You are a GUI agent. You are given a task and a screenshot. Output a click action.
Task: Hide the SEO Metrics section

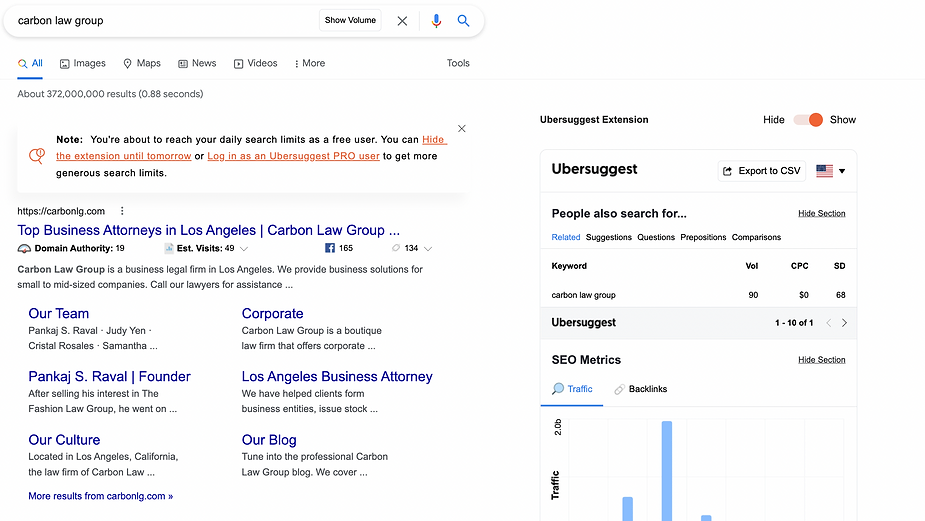pos(822,360)
